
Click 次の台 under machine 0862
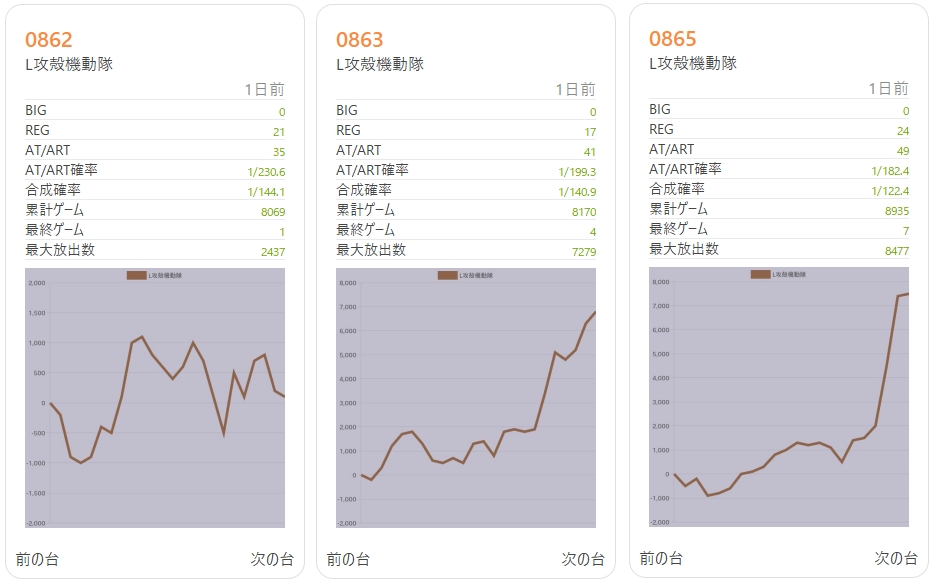coord(272,559)
